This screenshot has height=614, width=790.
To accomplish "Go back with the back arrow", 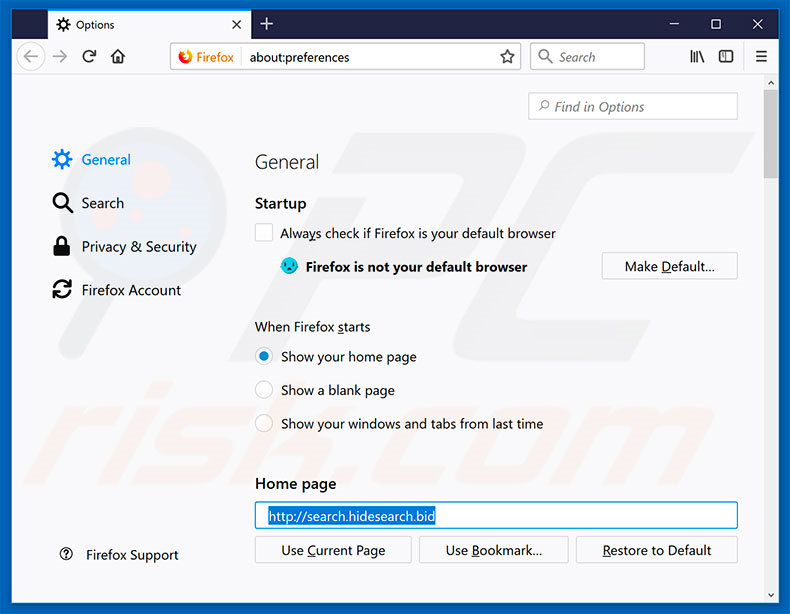I will pyautogui.click(x=31, y=56).
